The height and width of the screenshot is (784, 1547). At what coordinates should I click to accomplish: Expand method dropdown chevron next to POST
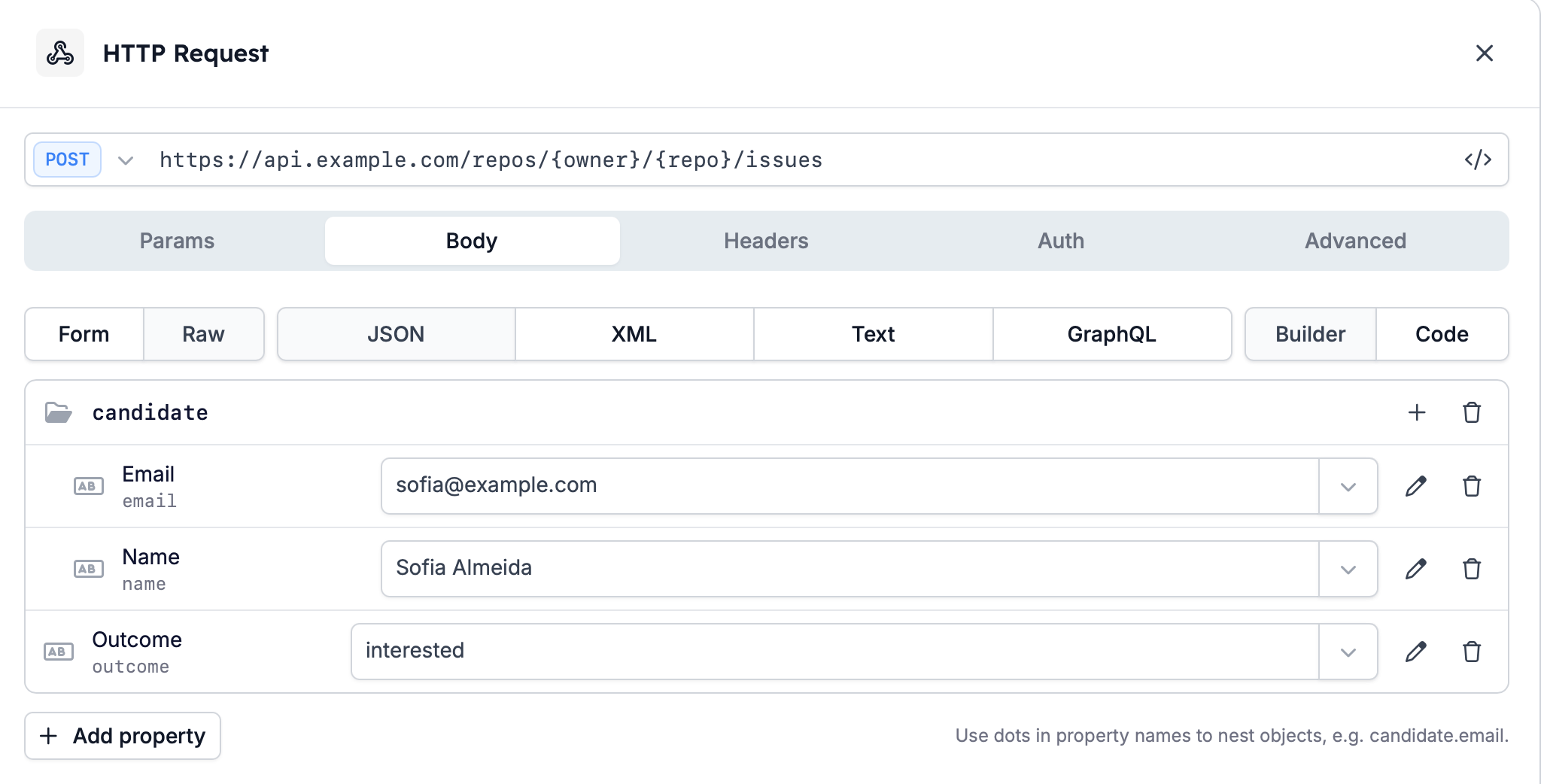126,160
